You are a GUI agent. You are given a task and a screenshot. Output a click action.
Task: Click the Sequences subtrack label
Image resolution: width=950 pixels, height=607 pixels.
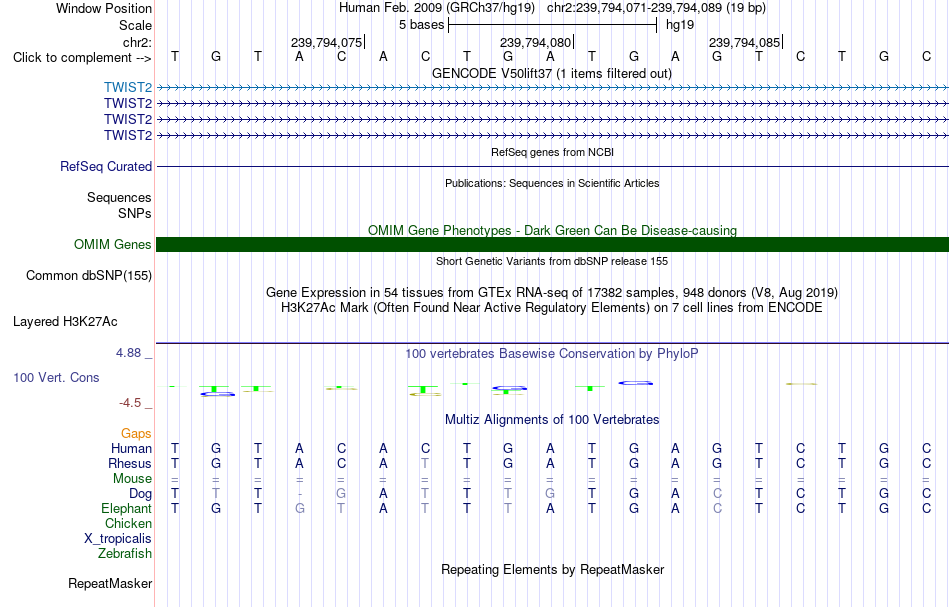tap(119, 197)
